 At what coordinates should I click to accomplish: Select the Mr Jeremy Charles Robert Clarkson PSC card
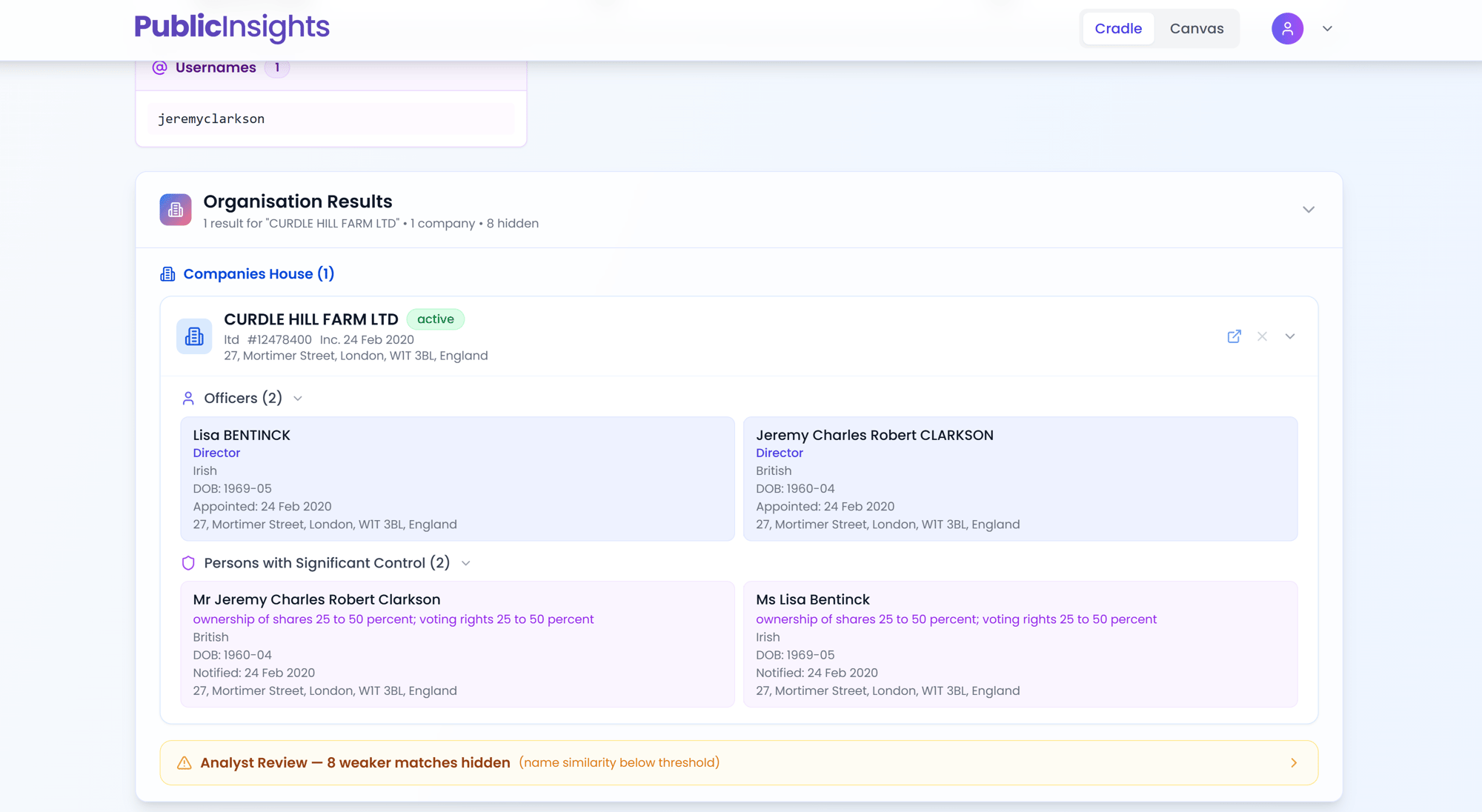[457, 645]
